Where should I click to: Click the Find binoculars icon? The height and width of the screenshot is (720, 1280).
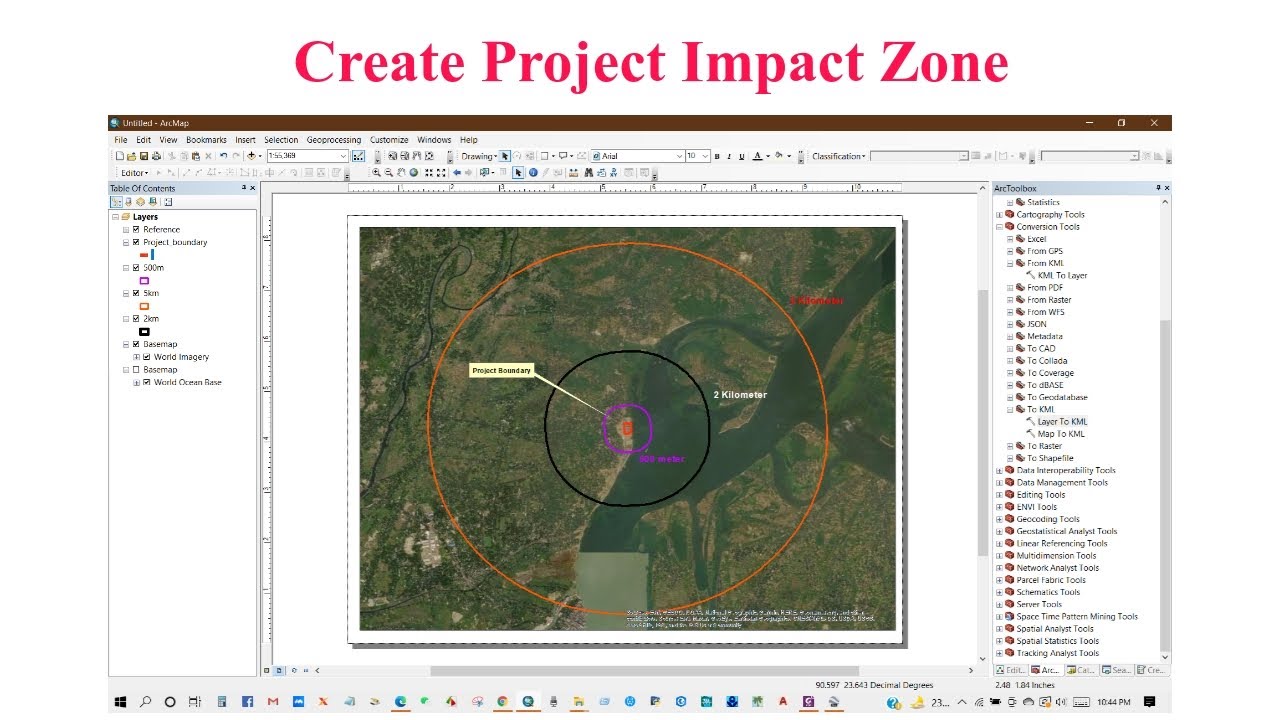pyautogui.click(x=588, y=172)
